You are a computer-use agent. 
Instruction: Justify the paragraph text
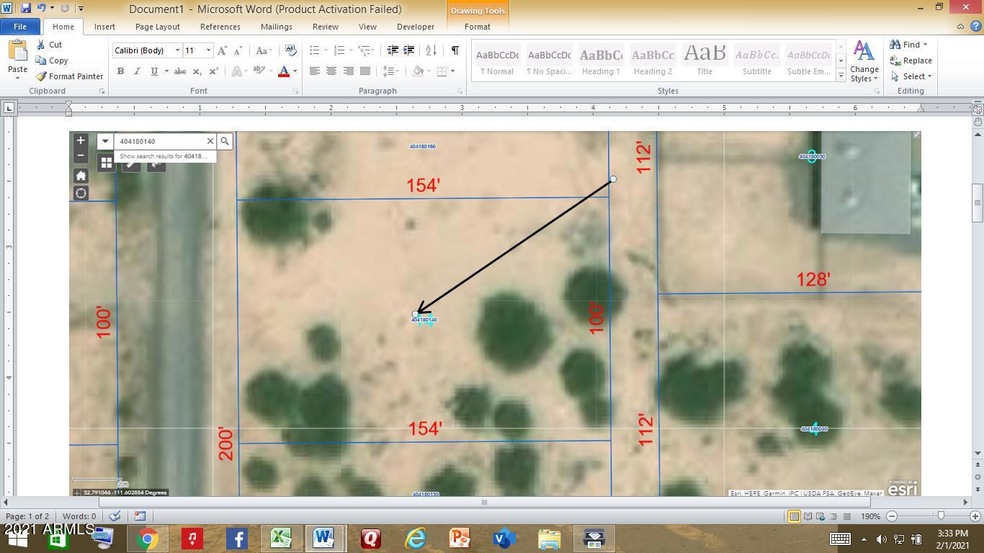click(365, 71)
